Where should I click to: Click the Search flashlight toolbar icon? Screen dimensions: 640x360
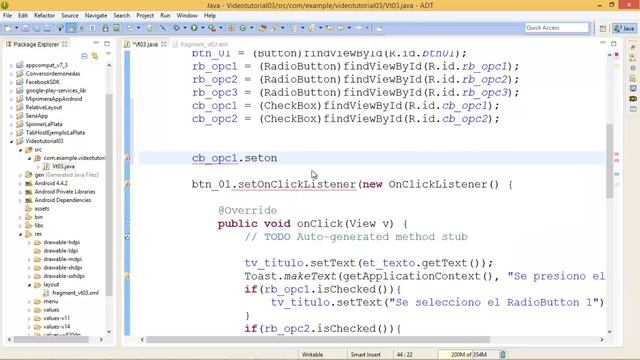tap(274, 28)
